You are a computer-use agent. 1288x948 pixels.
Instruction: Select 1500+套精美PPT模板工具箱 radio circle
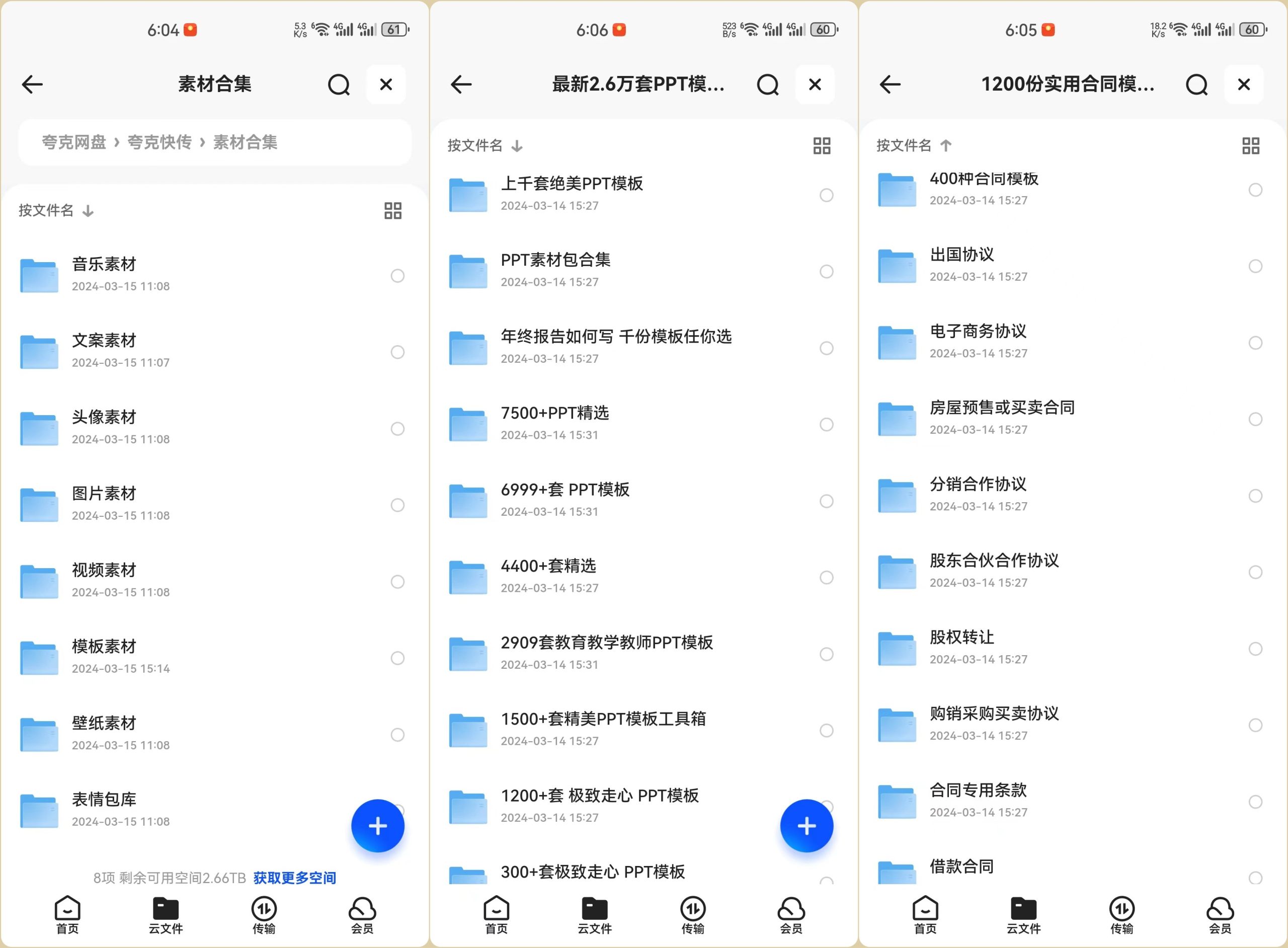tap(827, 731)
